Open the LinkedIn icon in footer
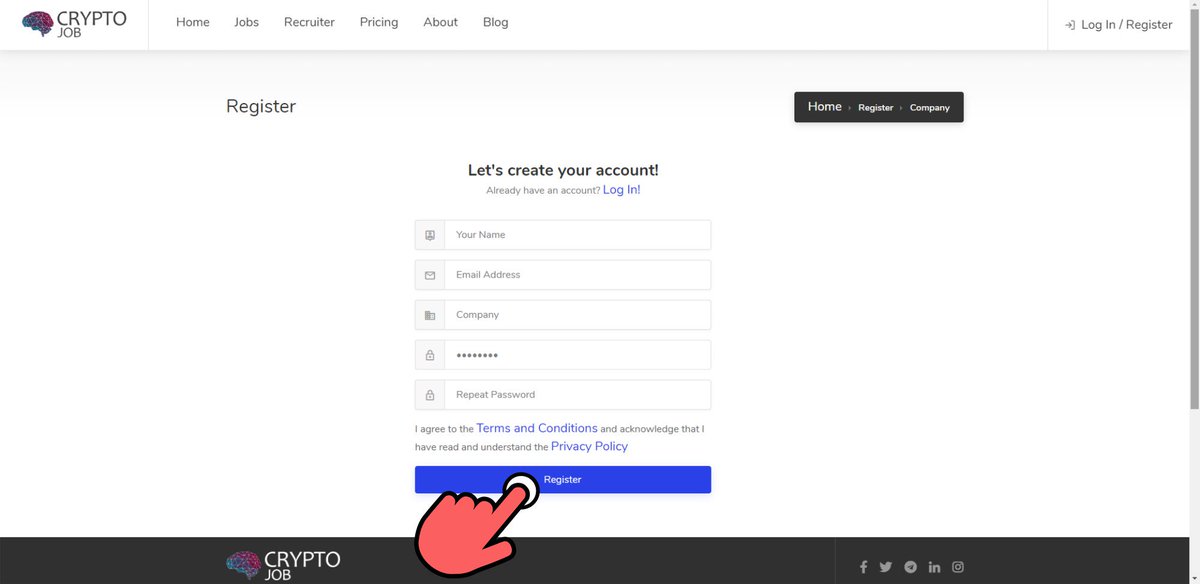The height and width of the screenshot is (584, 1200). tap(934, 567)
